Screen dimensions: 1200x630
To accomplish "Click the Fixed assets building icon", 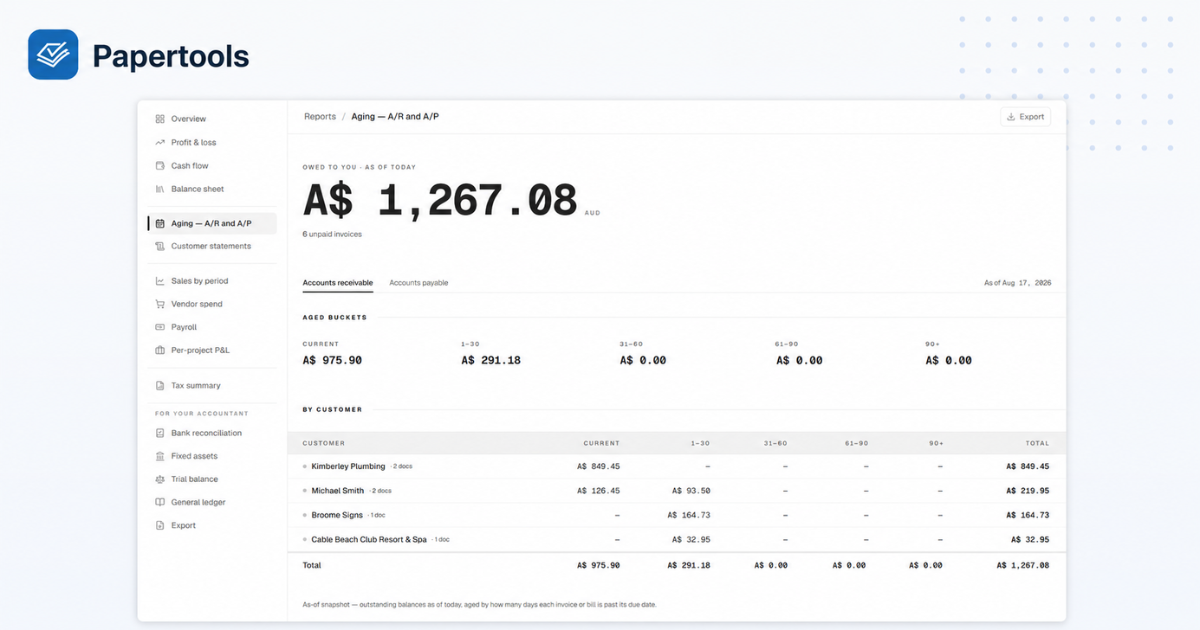I will (x=160, y=456).
